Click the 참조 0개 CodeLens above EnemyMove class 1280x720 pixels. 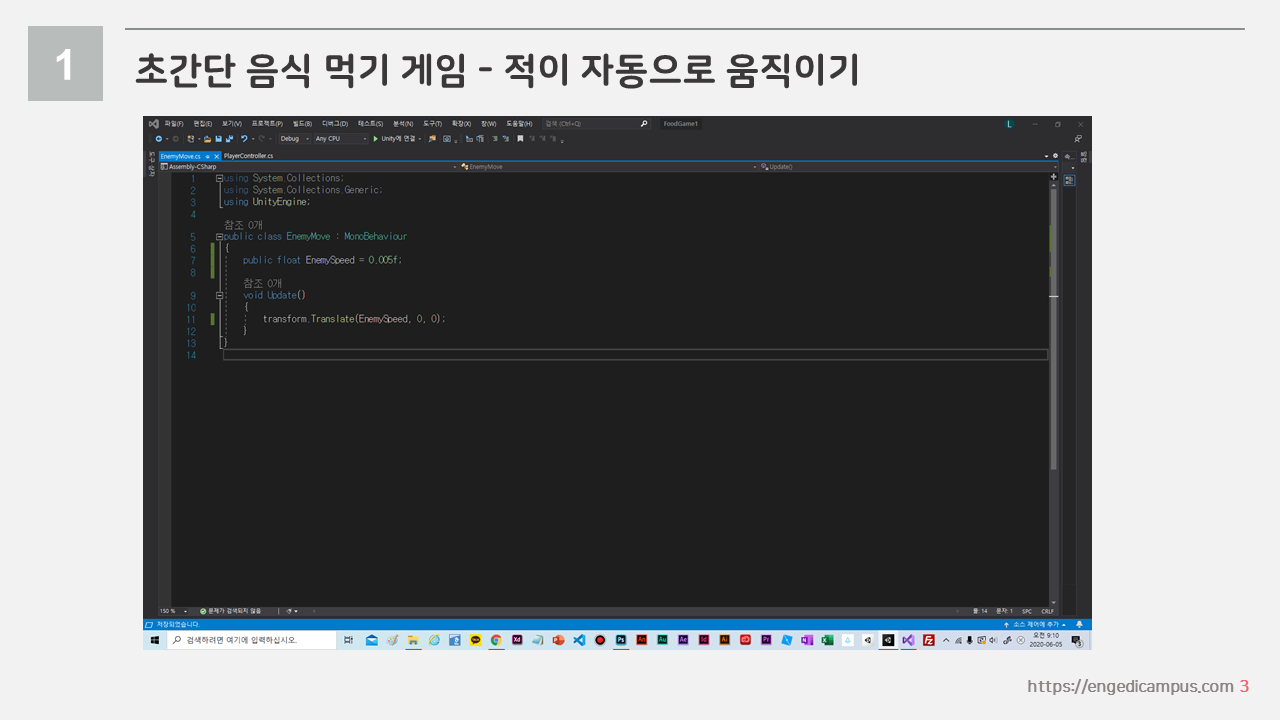pyautogui.click(x=243, y=225)
